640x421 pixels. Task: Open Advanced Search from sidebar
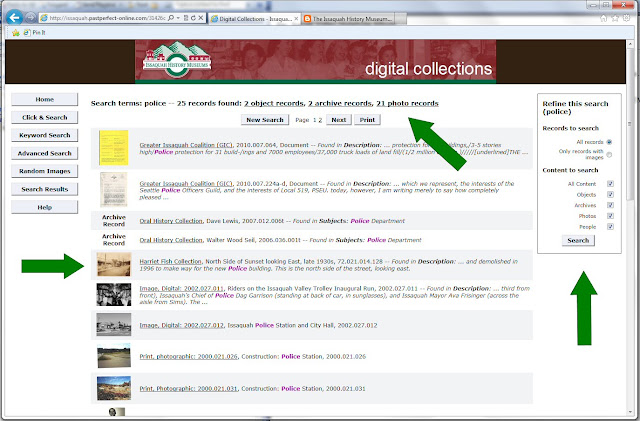point(44,153)
